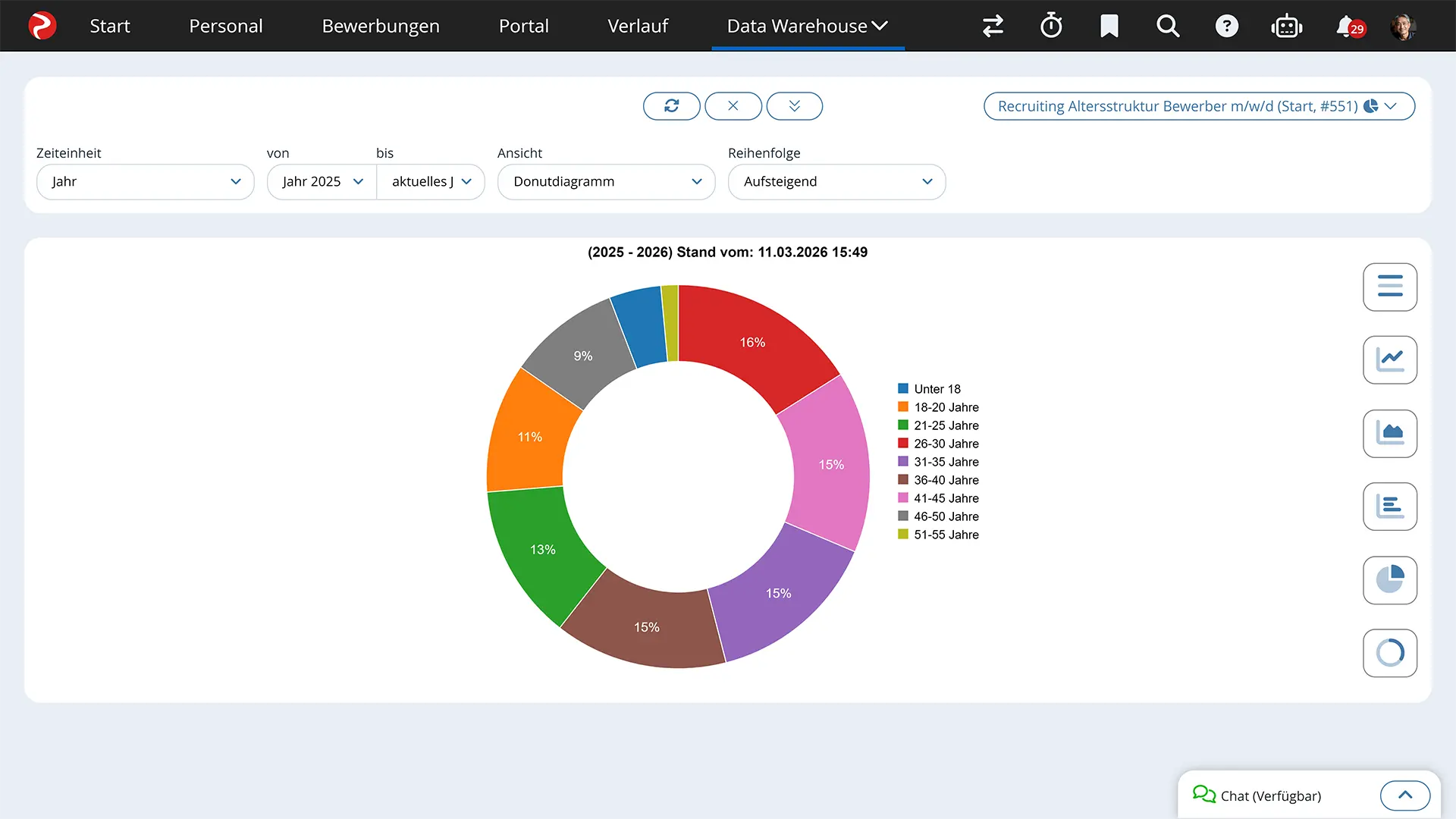Open the bookmarks panel
The height and width of the screenshot is (819, 1456).
1109,25
